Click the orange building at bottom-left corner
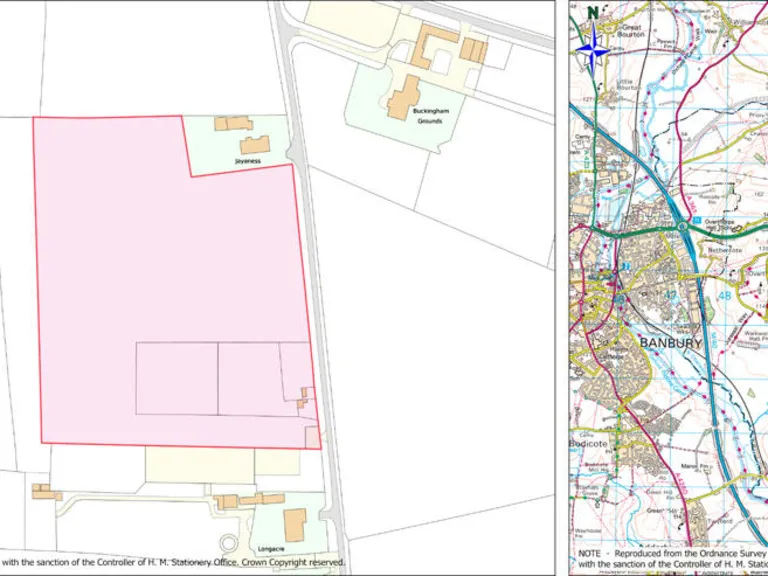The image size is (768, 576). tap(46, 492)
